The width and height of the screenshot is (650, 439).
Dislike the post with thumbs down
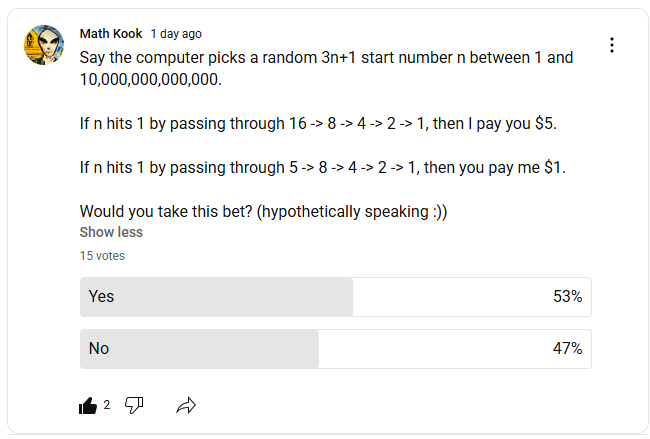point(135,405)
